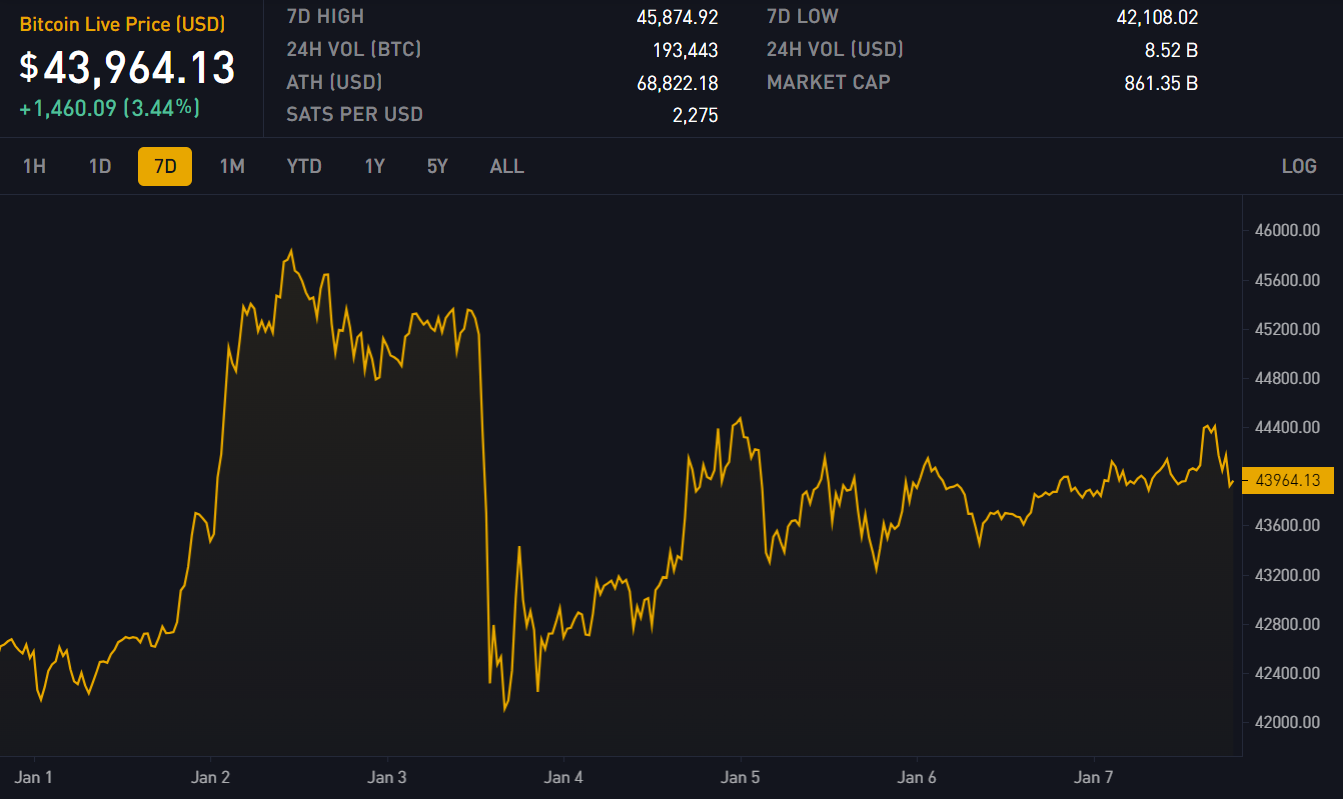Click the 42,108.02 low value
The width and height of the screenshot is (1343, 799).
[1157, 17]
